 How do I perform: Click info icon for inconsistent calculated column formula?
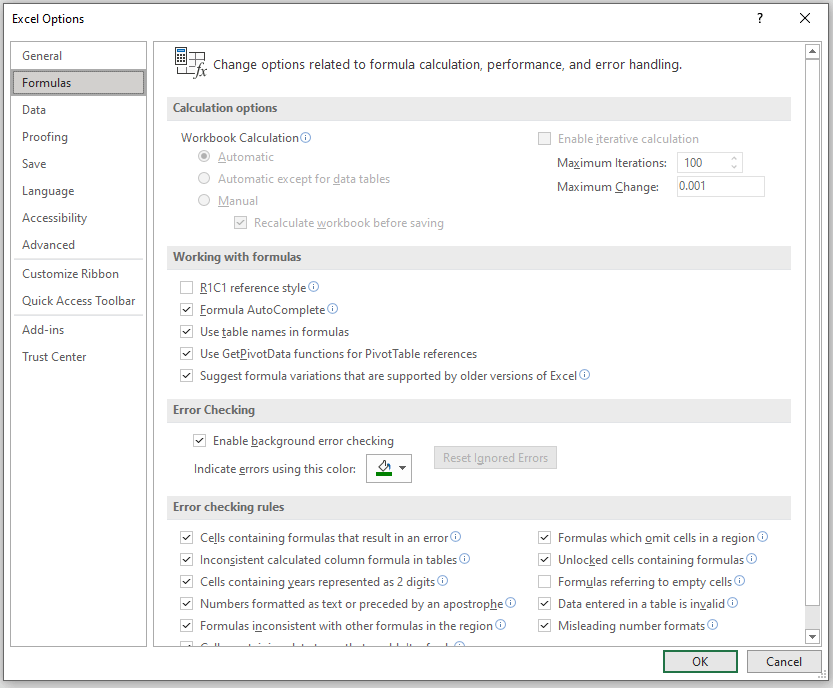[464, 559]
